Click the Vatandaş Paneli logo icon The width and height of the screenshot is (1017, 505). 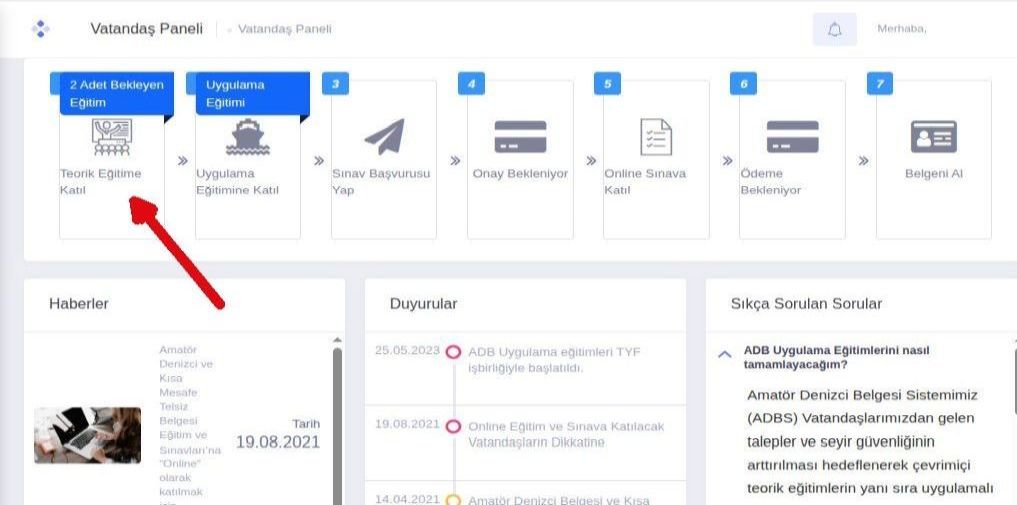(40, 29)
